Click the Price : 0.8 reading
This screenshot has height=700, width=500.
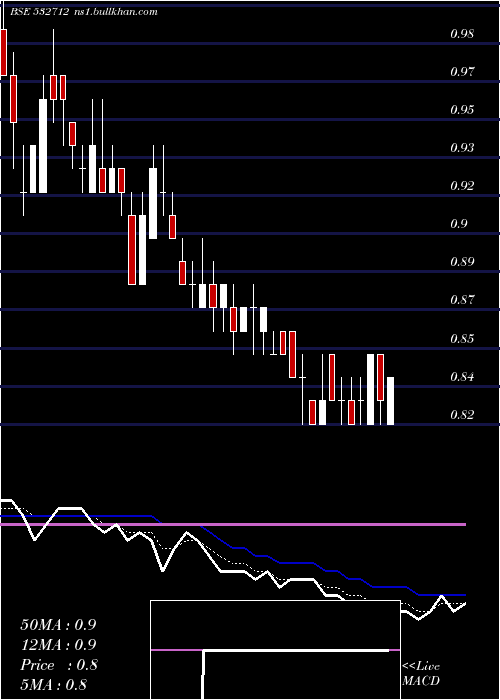pyautogui.click(x=58, y=665)
